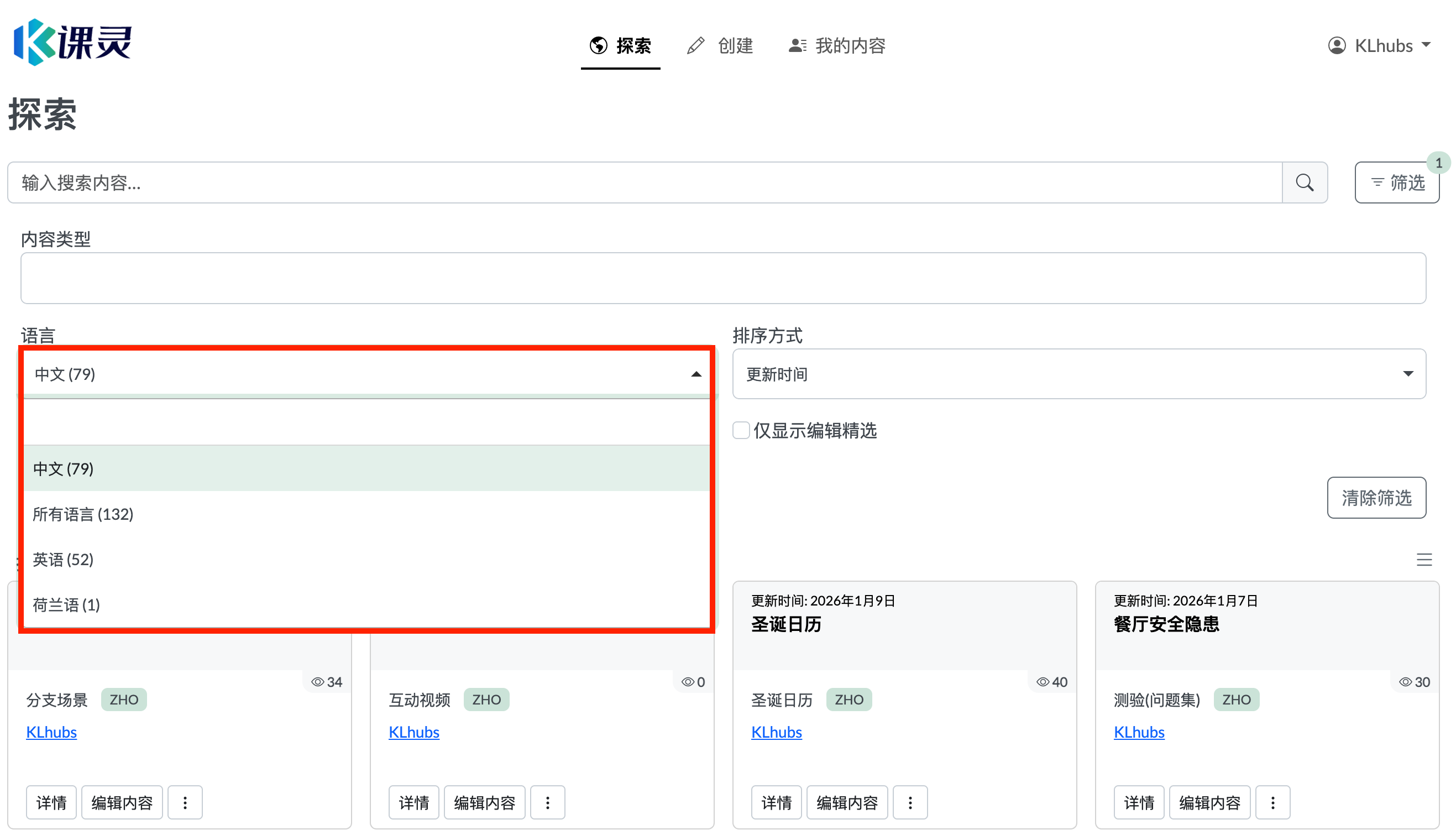Collapse the language dropdown with its arrow
The height and width of the screenshot is (835, 1456).
695,373
